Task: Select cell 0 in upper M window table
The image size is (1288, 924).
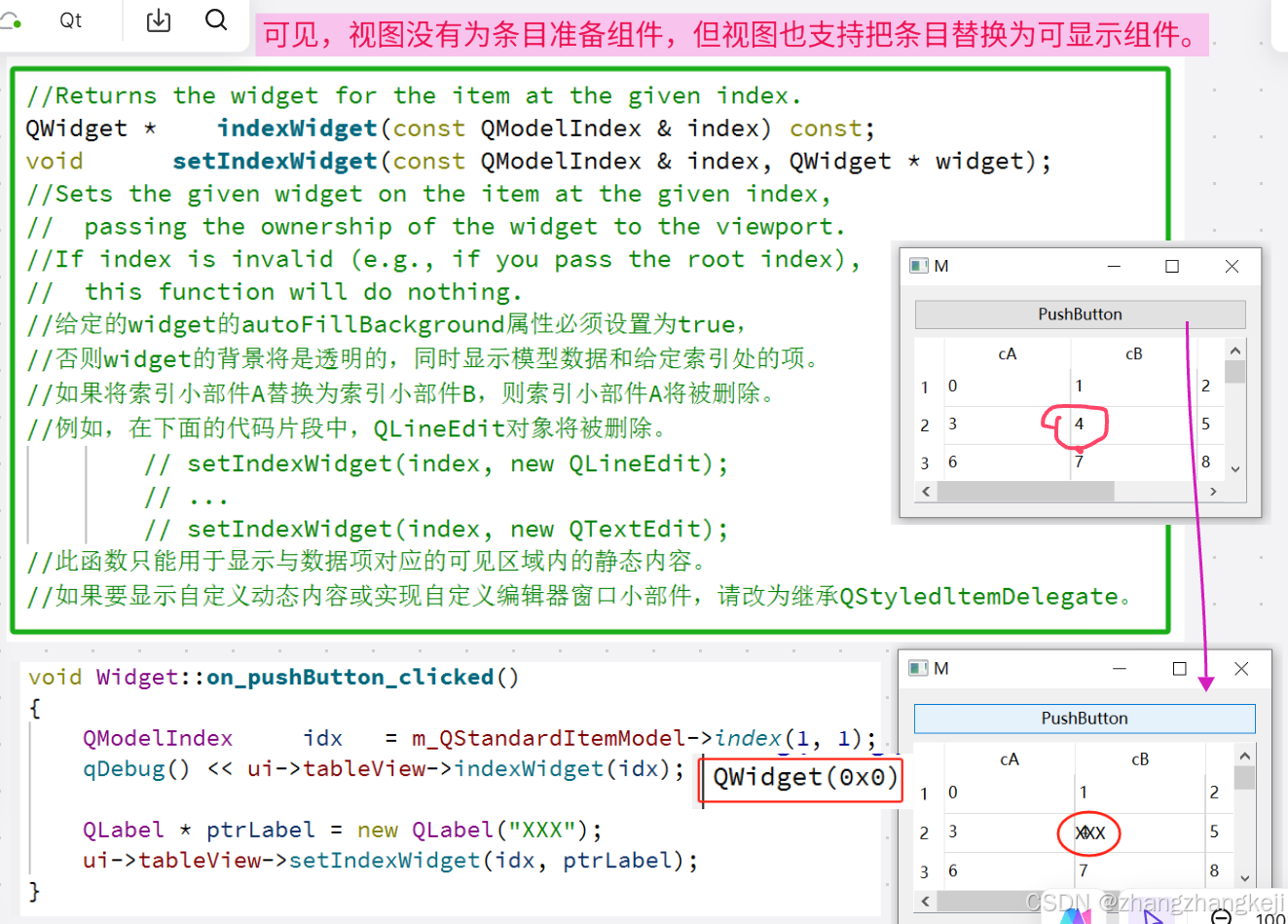Action: (1007, 387)
